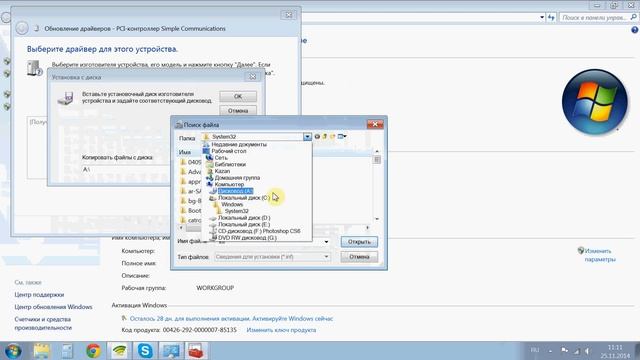Go back to last folder visited

[x=317, y=137]
